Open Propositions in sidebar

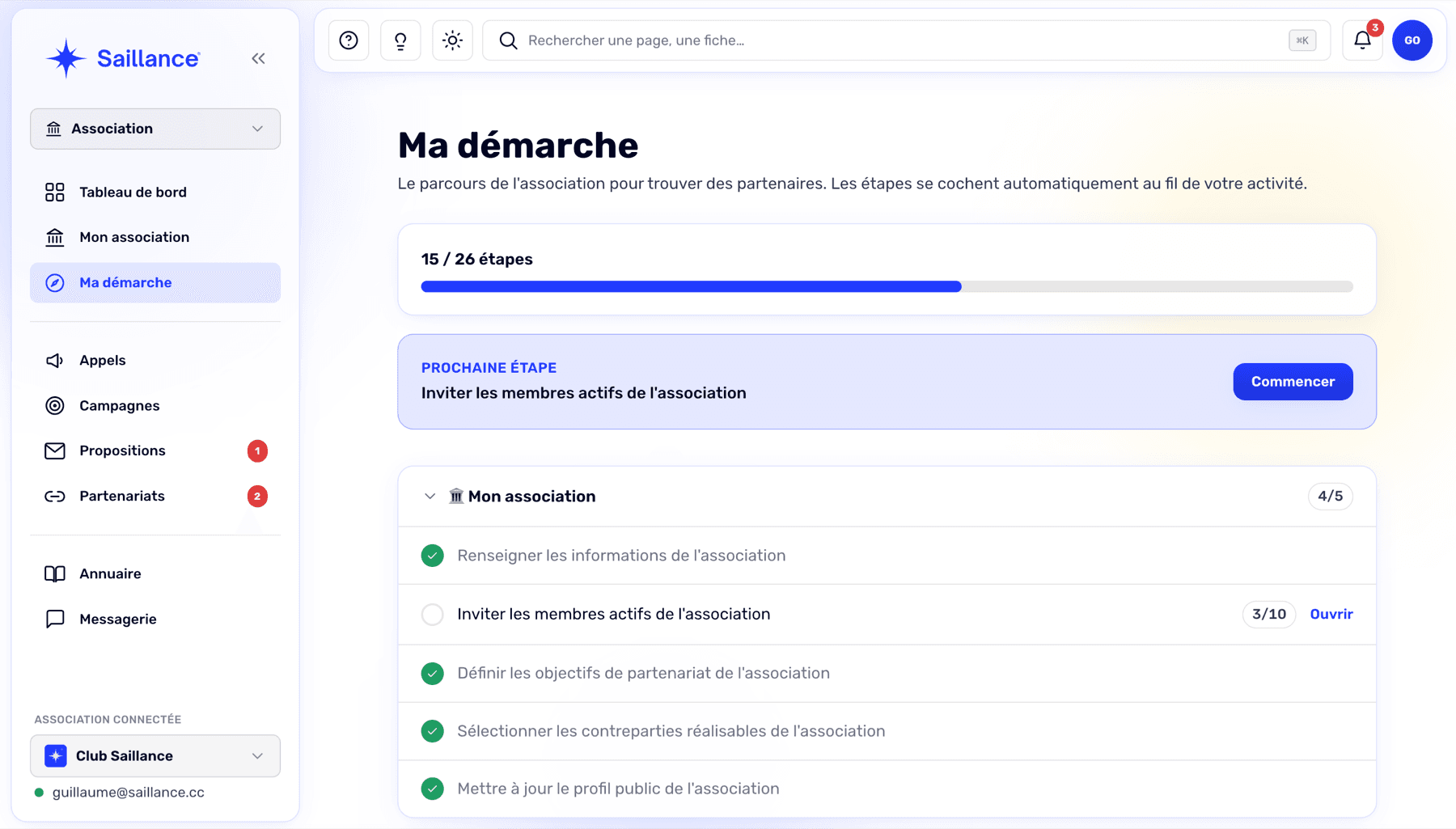(155, 450)
